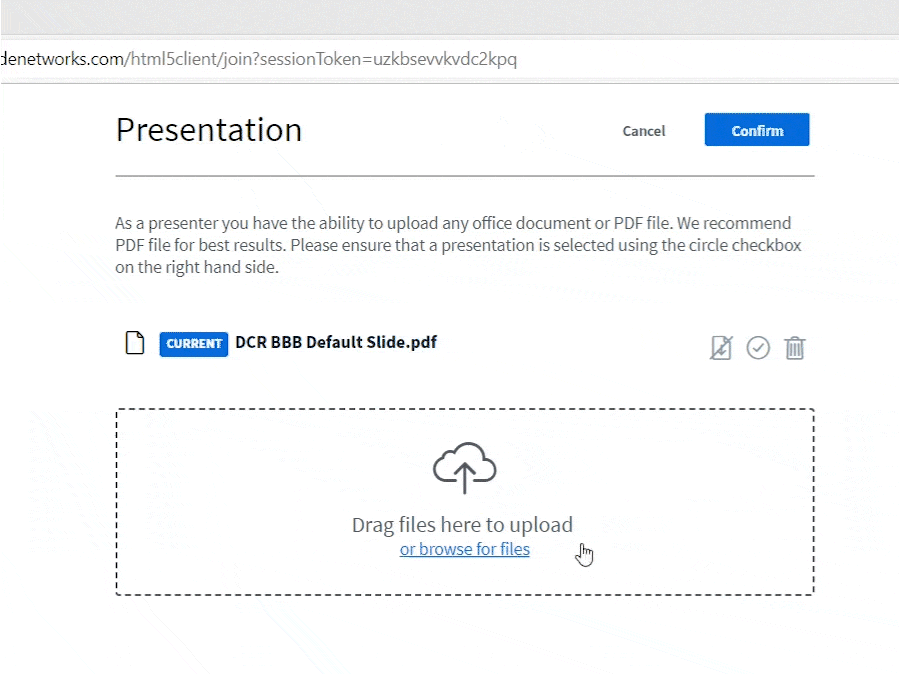Click the presenter instructions paragraph
The width and height of the screenshot is (900, 674).
pyautogui.click(x=460, y=245)
